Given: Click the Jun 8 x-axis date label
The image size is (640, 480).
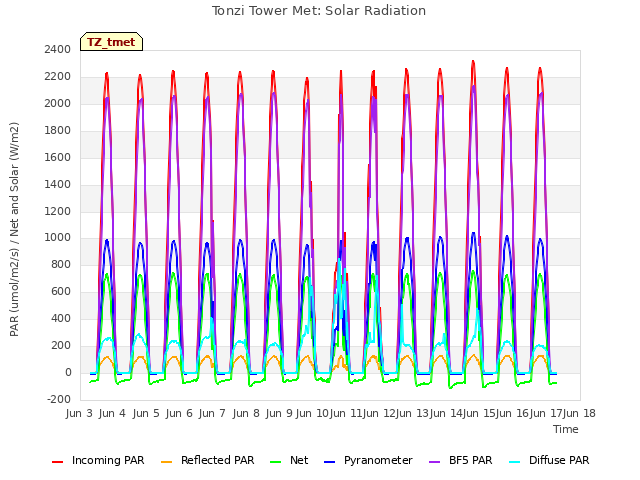Looking at the screenshot, I should (x=246, y=413).
